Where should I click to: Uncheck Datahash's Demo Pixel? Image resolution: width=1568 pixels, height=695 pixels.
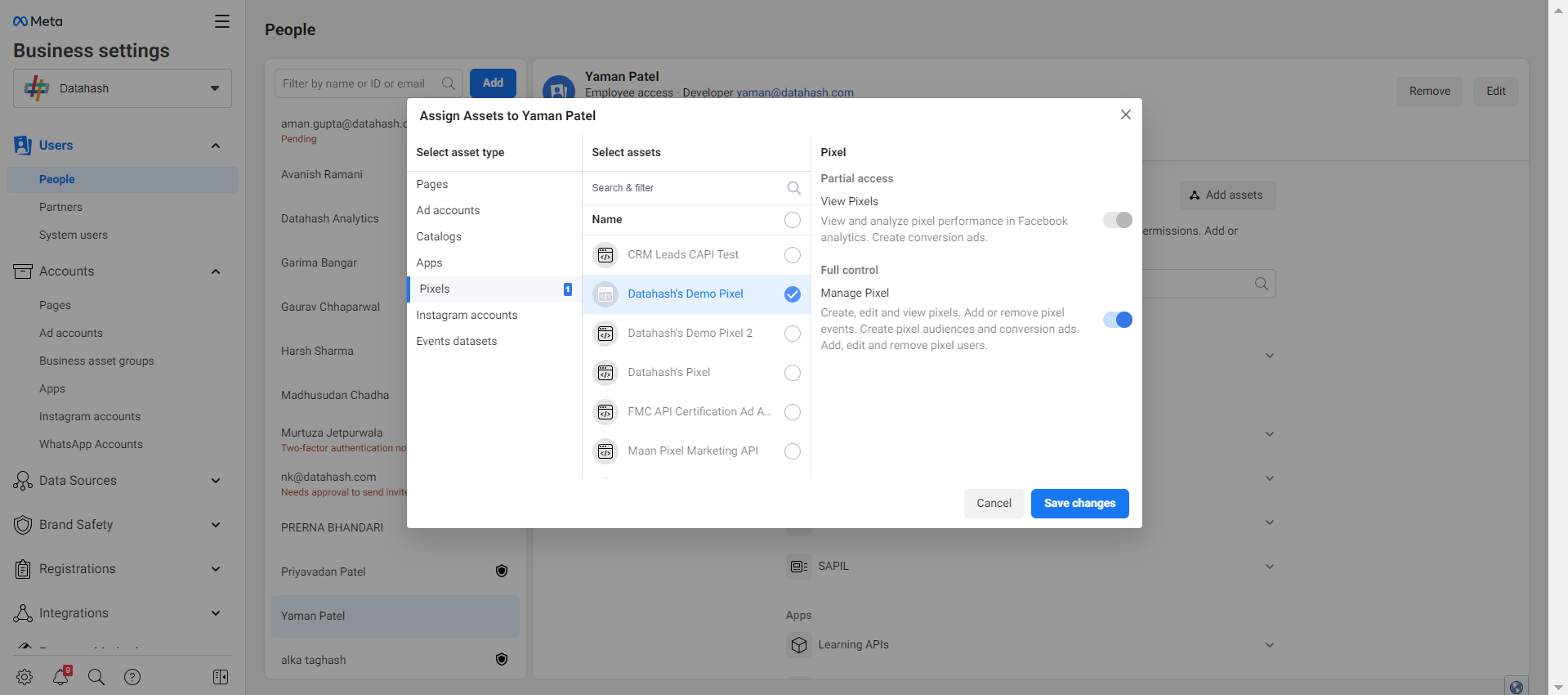(793, 294)
